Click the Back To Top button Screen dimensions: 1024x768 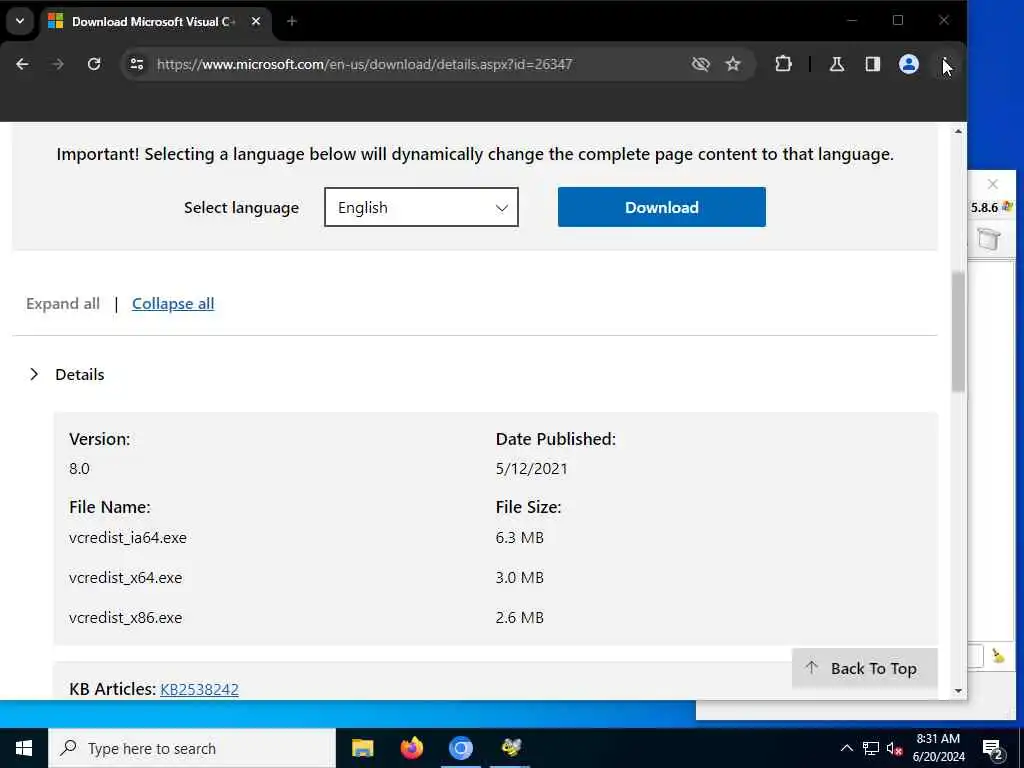[x=865, y=668]
